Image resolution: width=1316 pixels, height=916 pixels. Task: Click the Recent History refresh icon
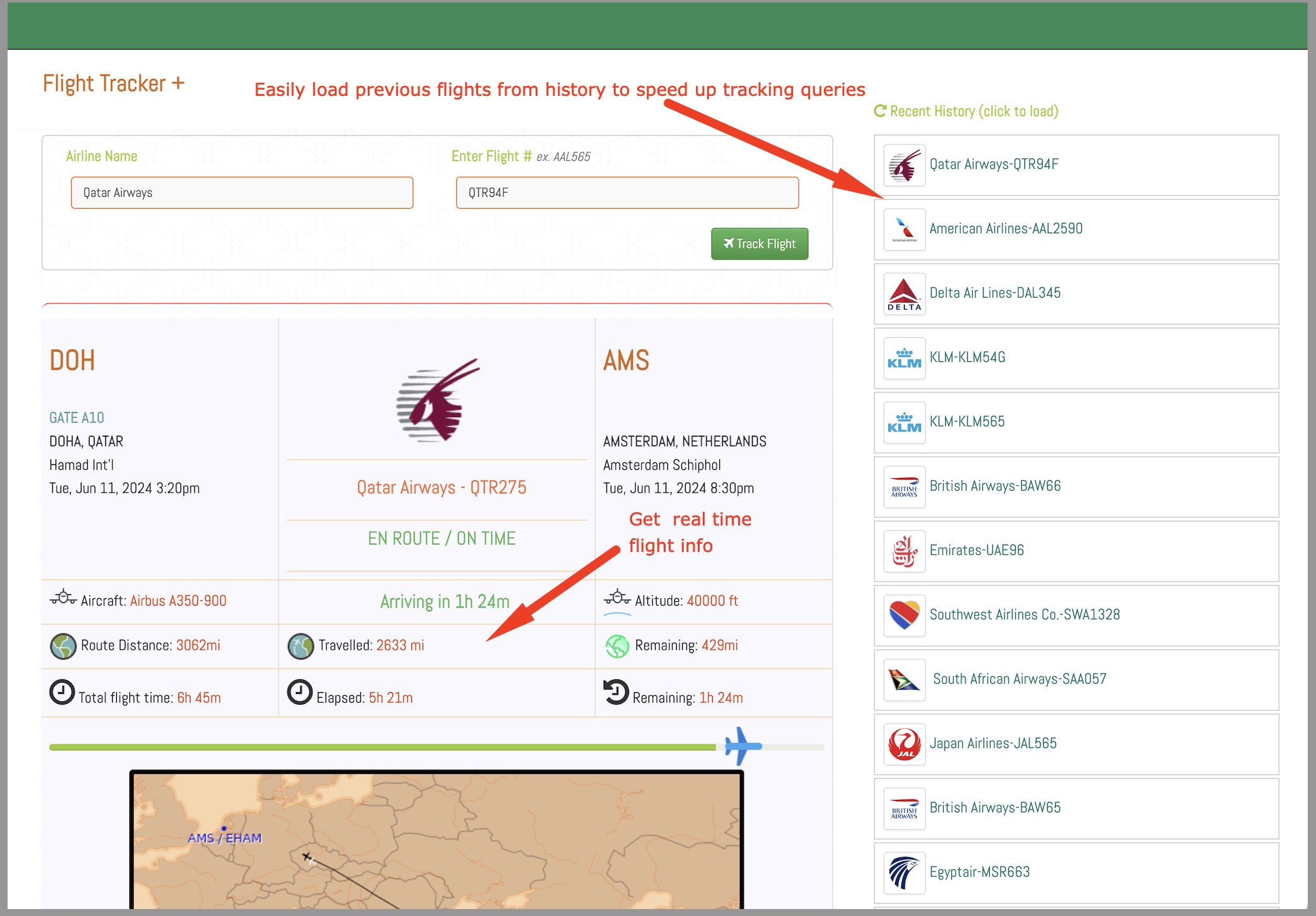pyautogui.click(x=880, y=111)
